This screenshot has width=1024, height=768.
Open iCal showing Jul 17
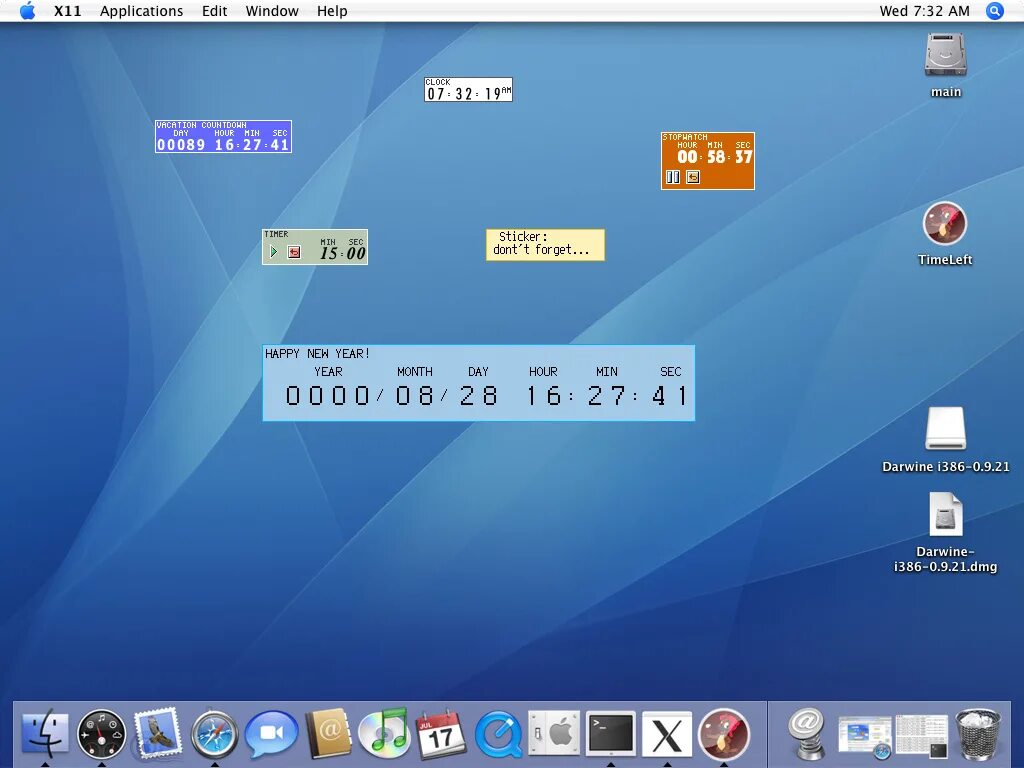coord(441,733)
